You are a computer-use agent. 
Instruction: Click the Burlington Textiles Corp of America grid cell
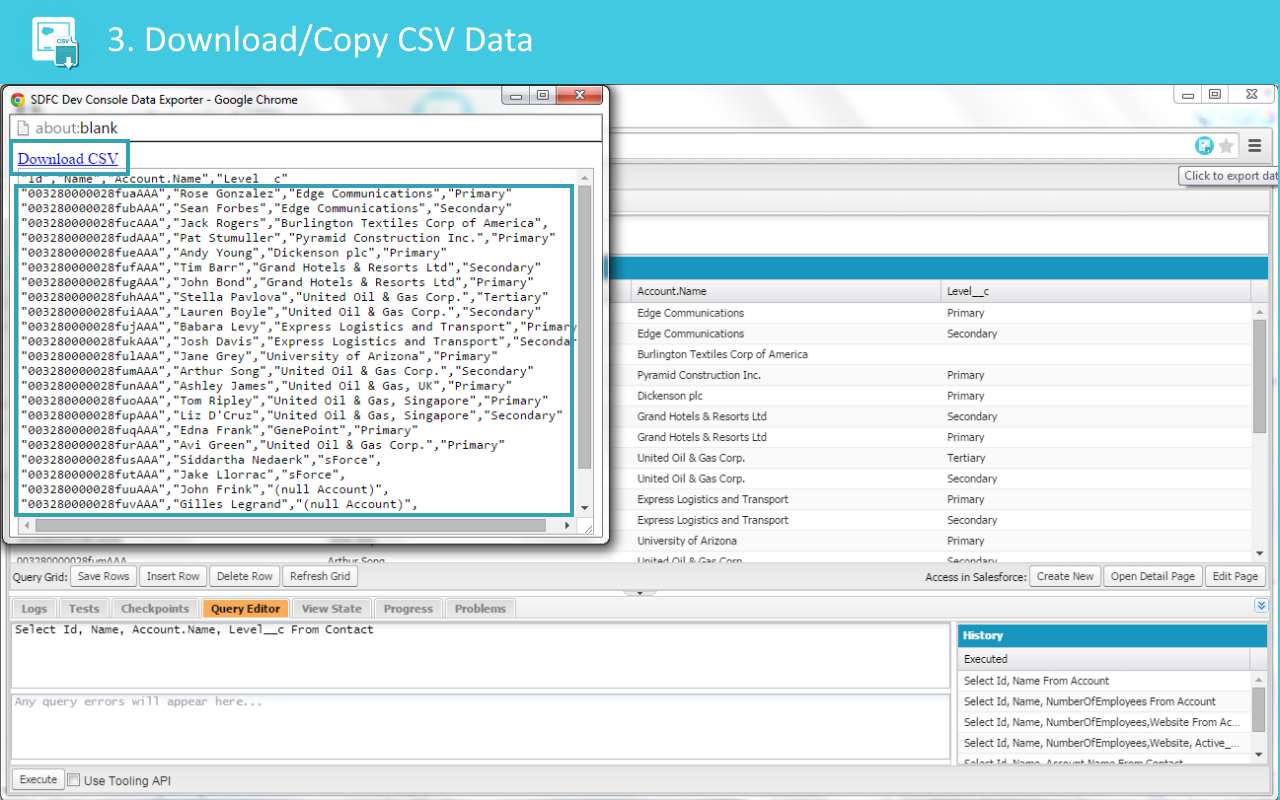click(x=786, y=354)
